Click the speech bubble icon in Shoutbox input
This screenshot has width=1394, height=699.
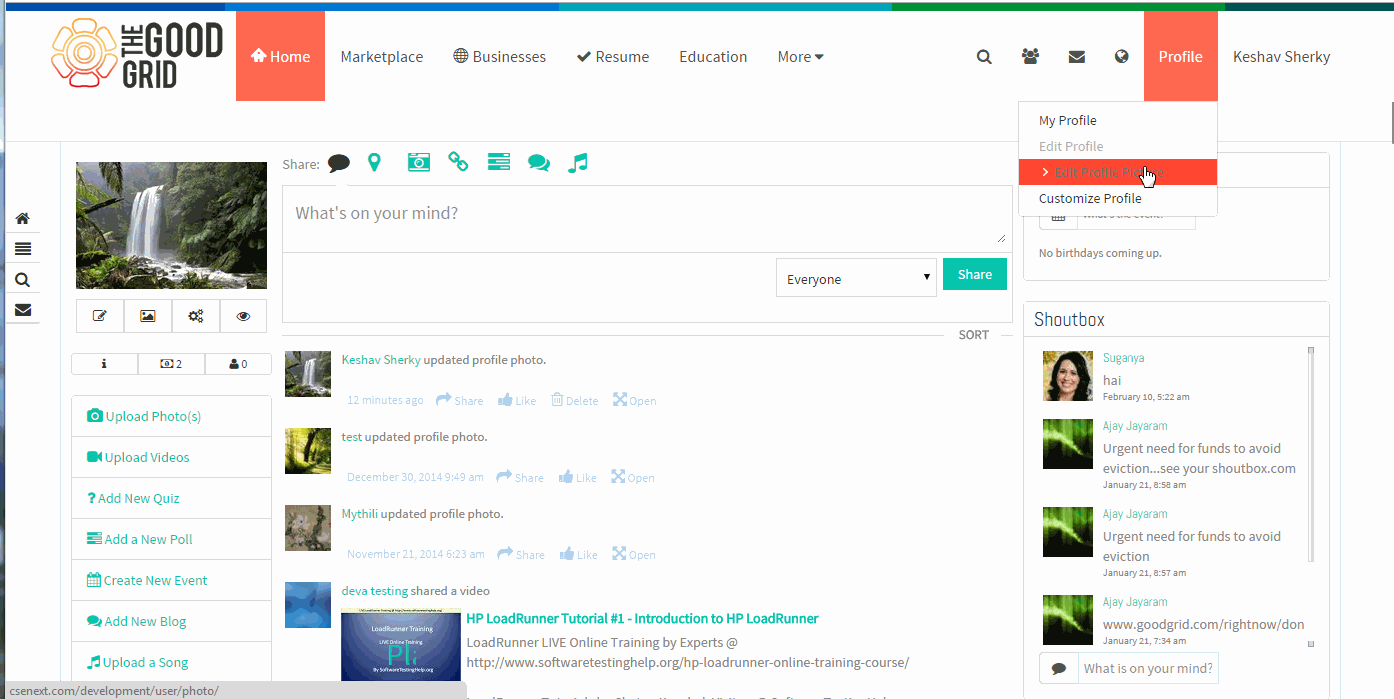point(1059,668)
